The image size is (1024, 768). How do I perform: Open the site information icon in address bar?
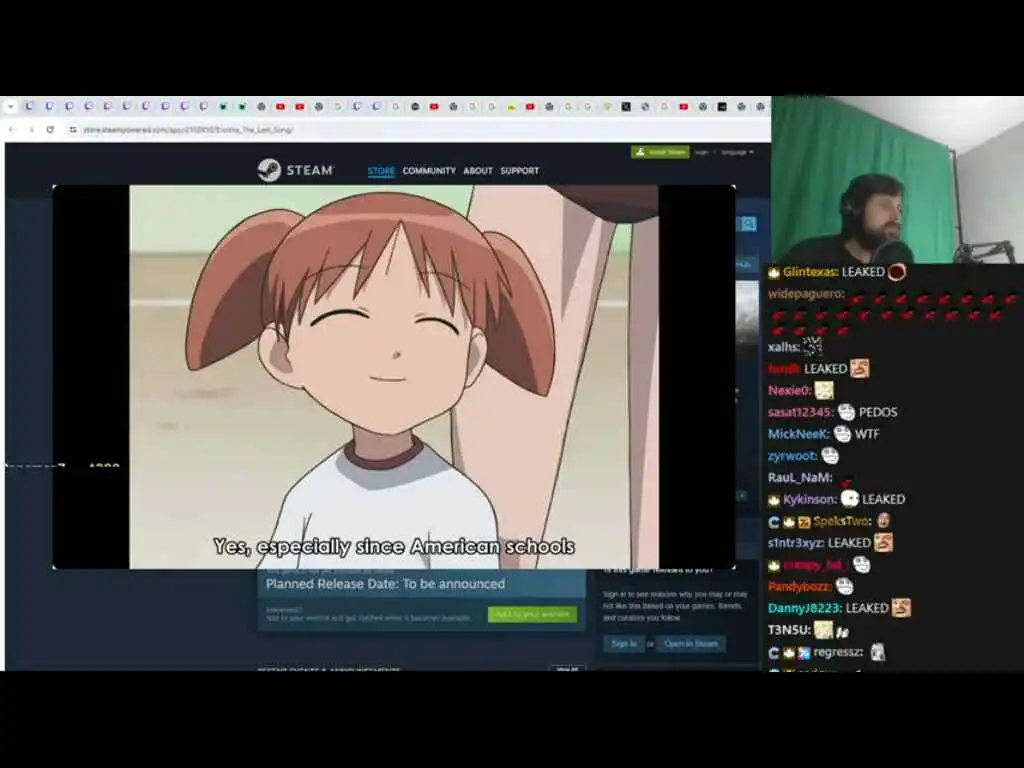coord(72,130)
